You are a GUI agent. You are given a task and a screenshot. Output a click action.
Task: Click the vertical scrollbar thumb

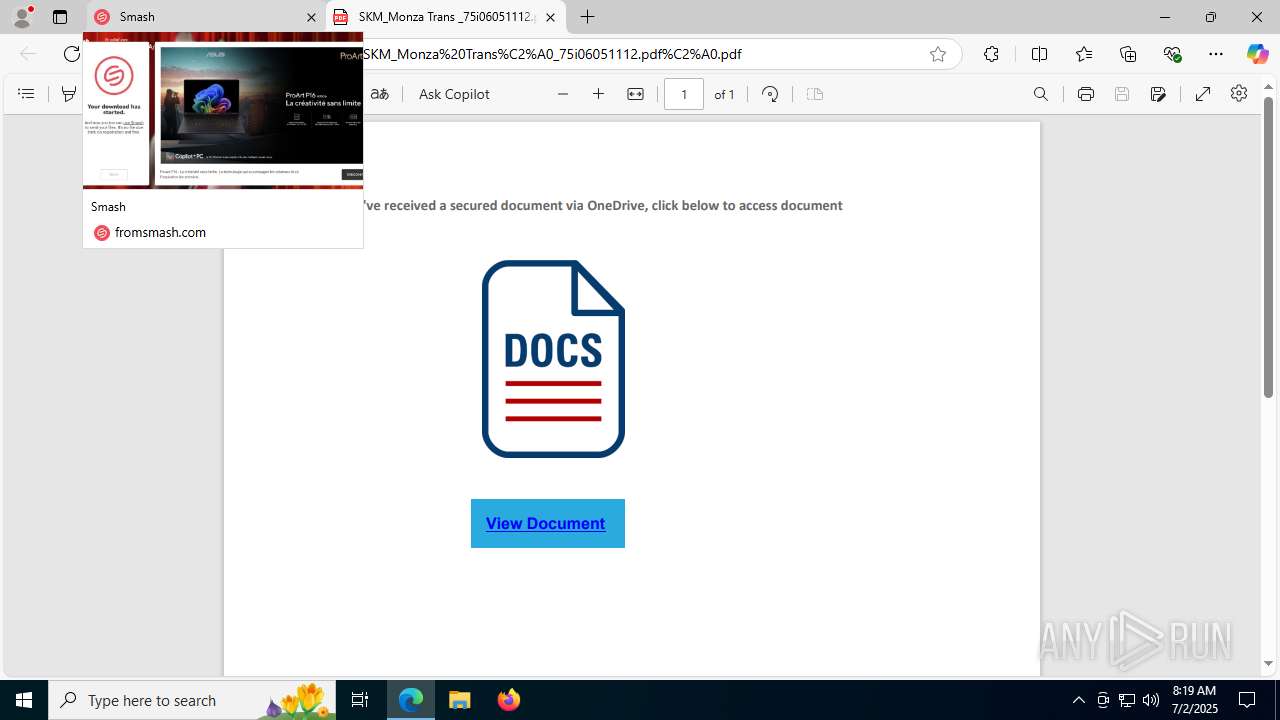(x=1268, y=248)
